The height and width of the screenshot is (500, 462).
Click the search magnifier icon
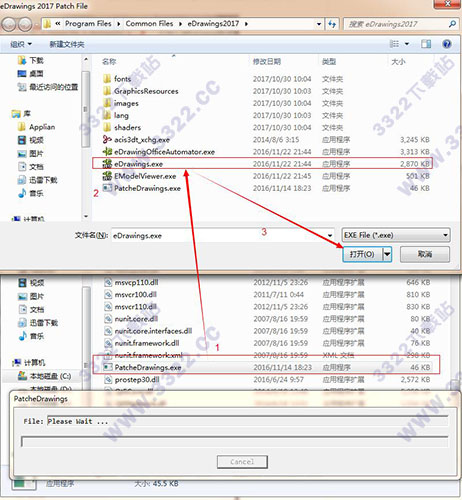click(452, 24)
